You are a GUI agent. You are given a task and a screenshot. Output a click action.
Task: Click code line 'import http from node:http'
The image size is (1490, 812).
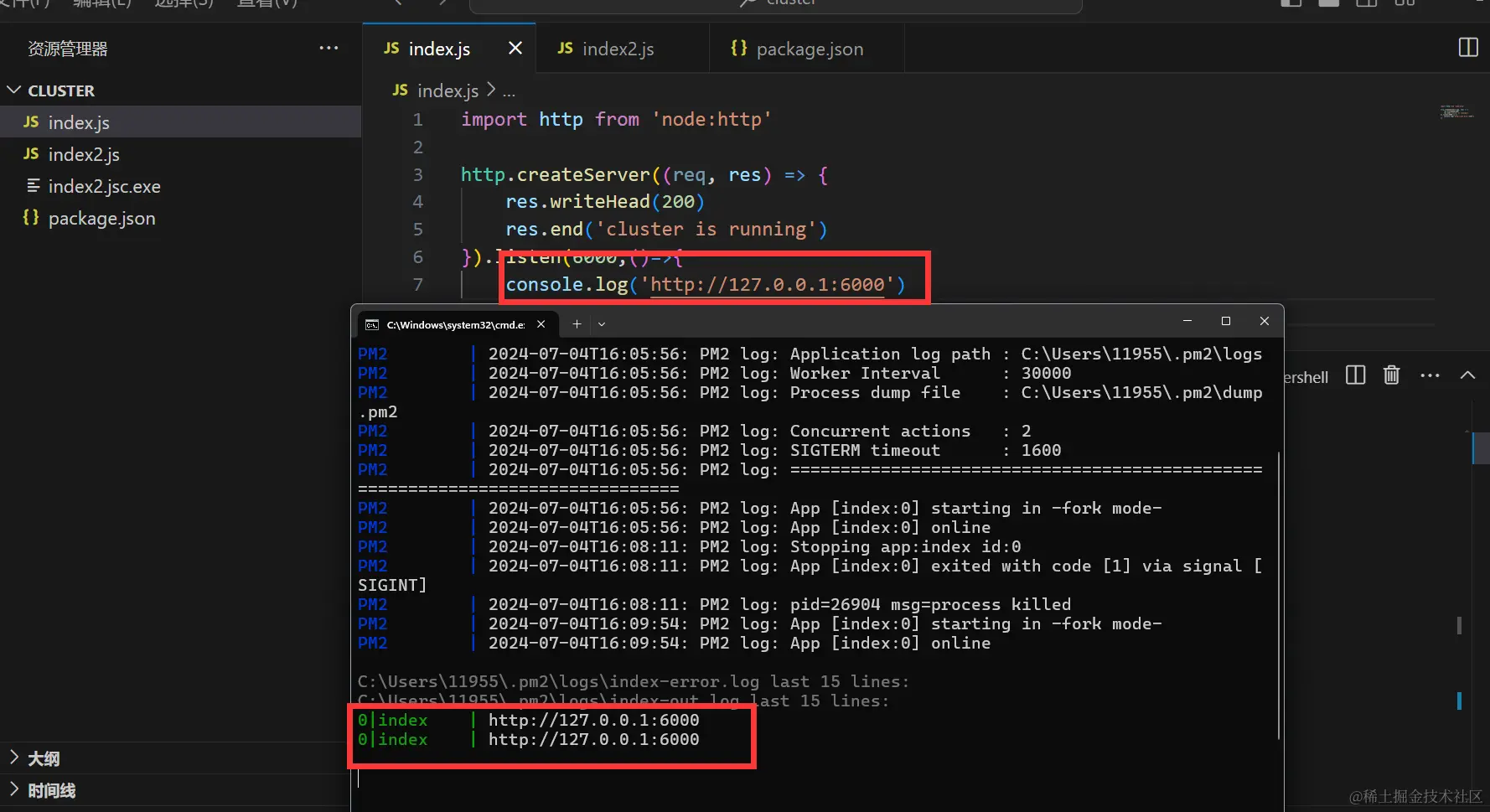point(616,120)
